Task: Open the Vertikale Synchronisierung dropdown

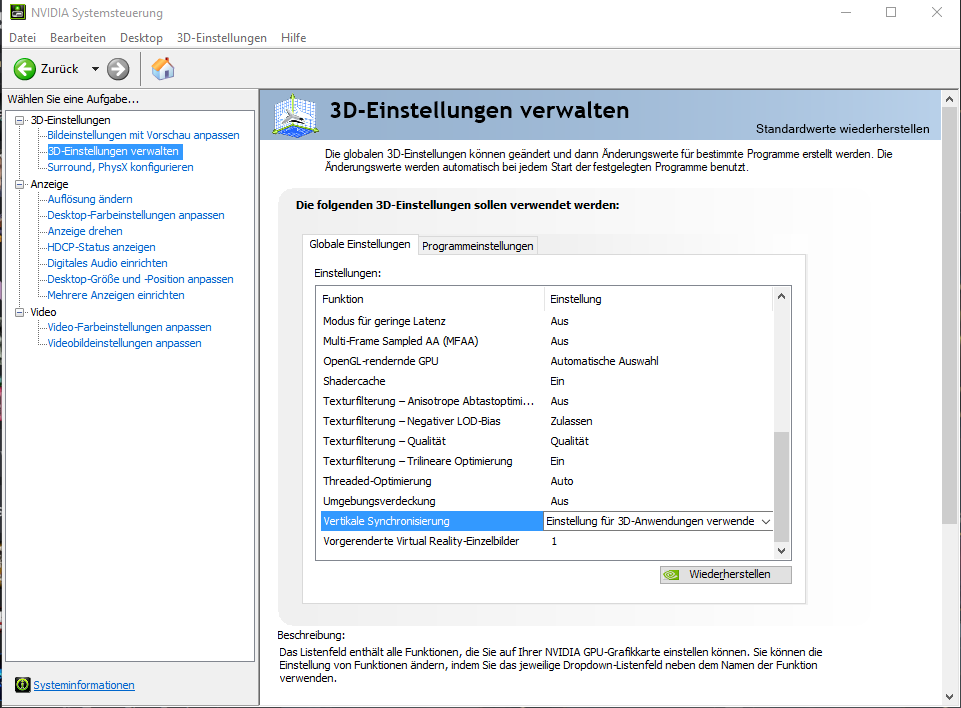Action: tap(765, 521)
